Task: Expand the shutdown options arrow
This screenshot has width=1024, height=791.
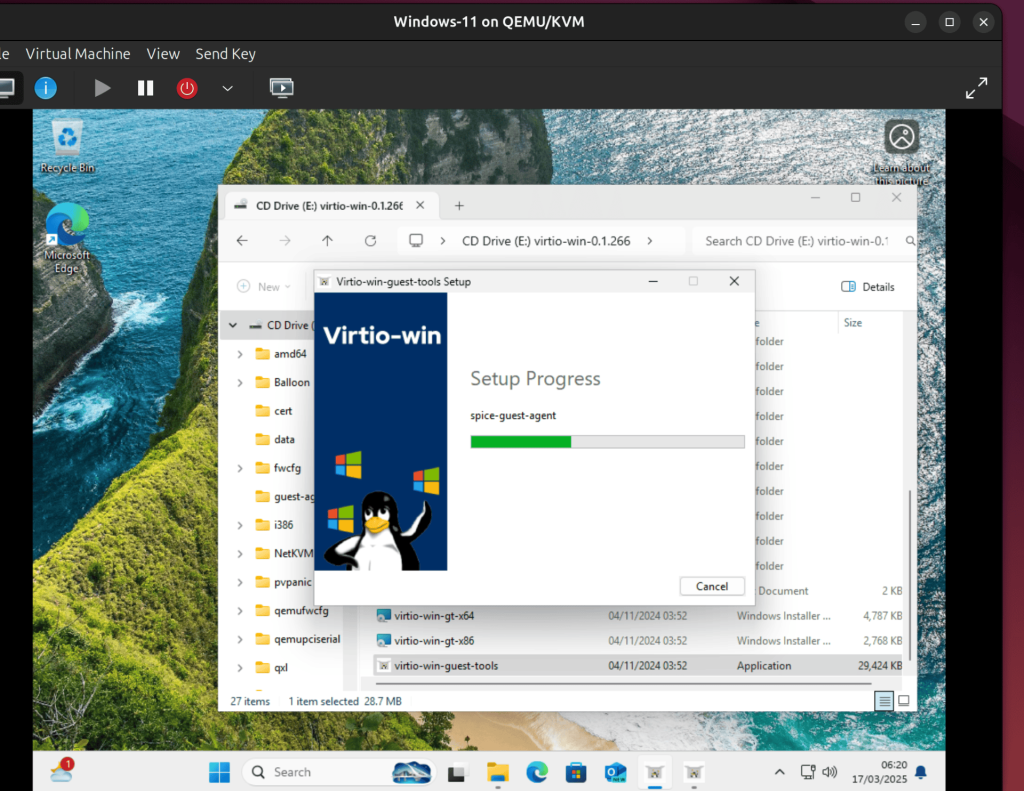Action: pos(227,88)
